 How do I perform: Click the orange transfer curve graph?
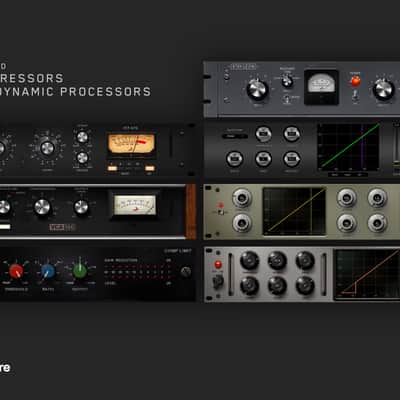[x=367, y=274]
